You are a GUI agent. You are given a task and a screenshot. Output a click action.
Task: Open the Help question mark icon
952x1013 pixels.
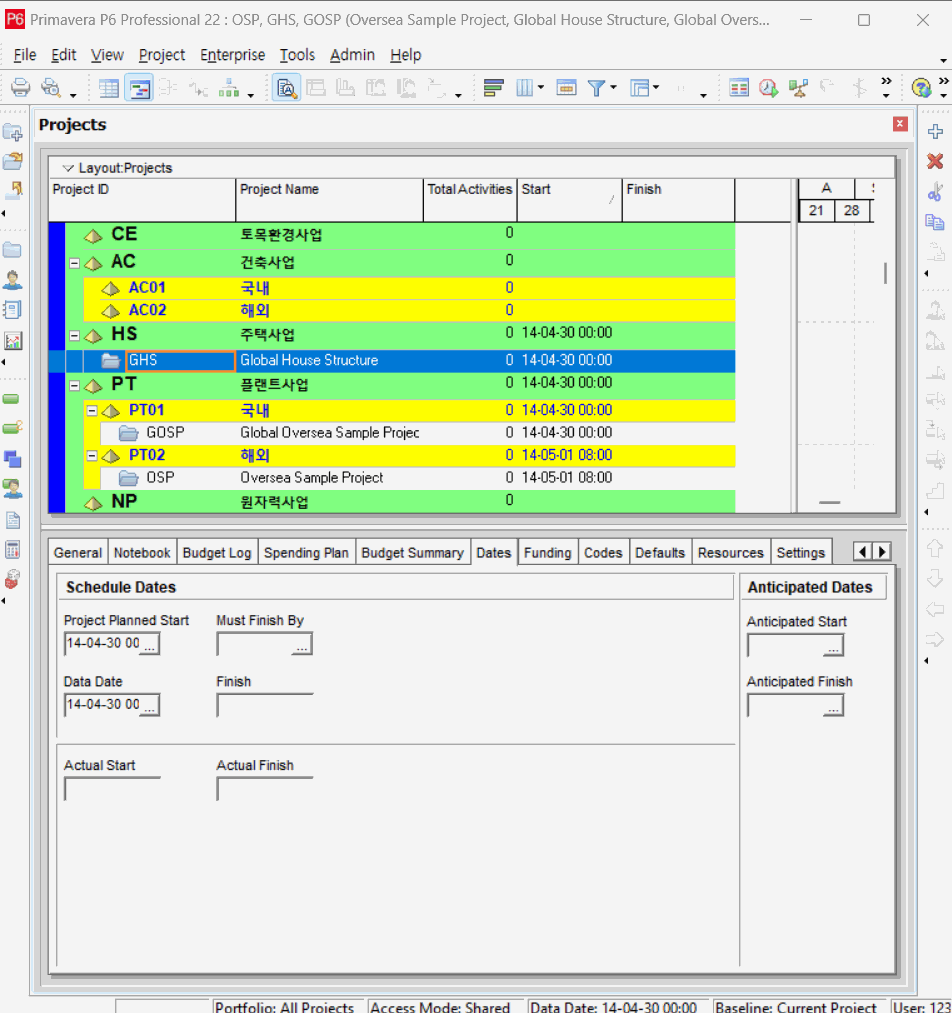click(x=921, y=87)
